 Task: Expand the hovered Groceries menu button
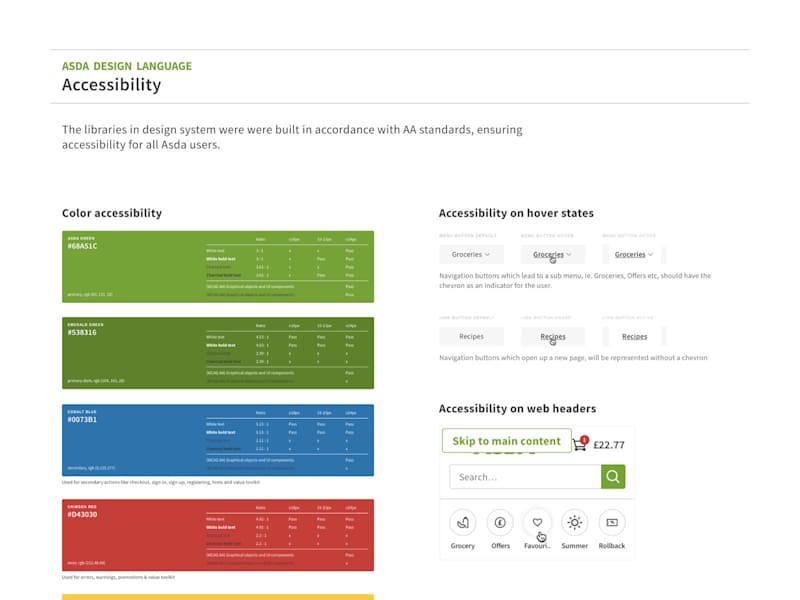[x=553, y=254]
